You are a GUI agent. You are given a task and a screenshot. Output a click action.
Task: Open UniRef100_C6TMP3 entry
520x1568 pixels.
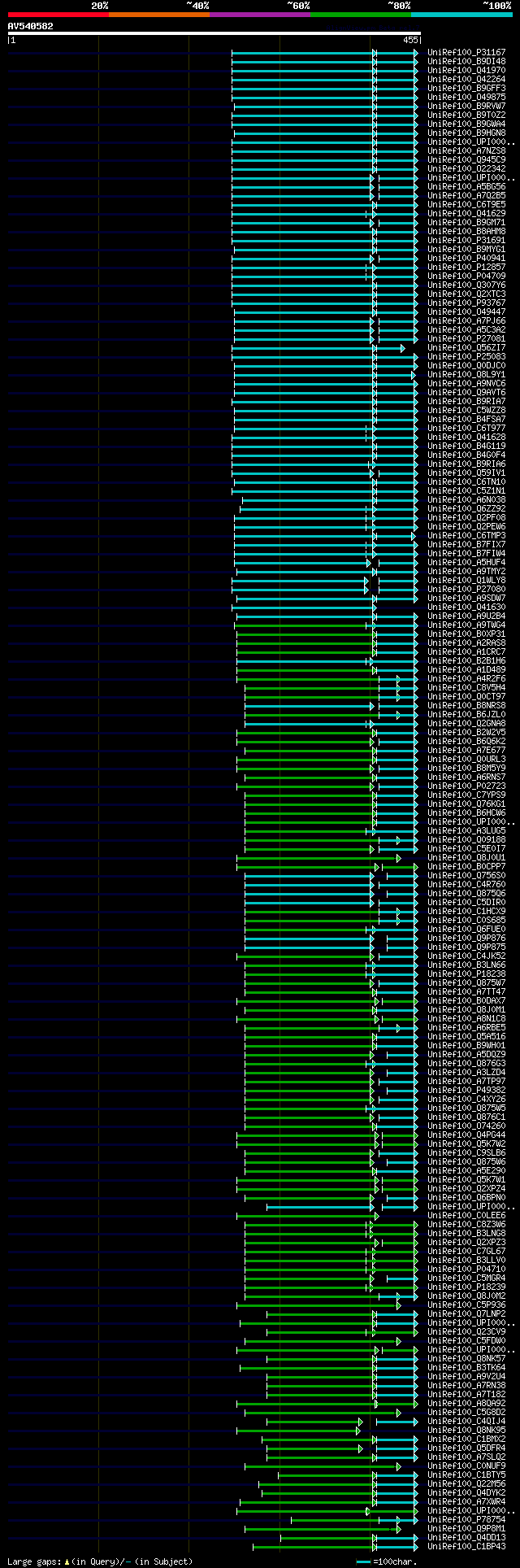pos(466,535)
